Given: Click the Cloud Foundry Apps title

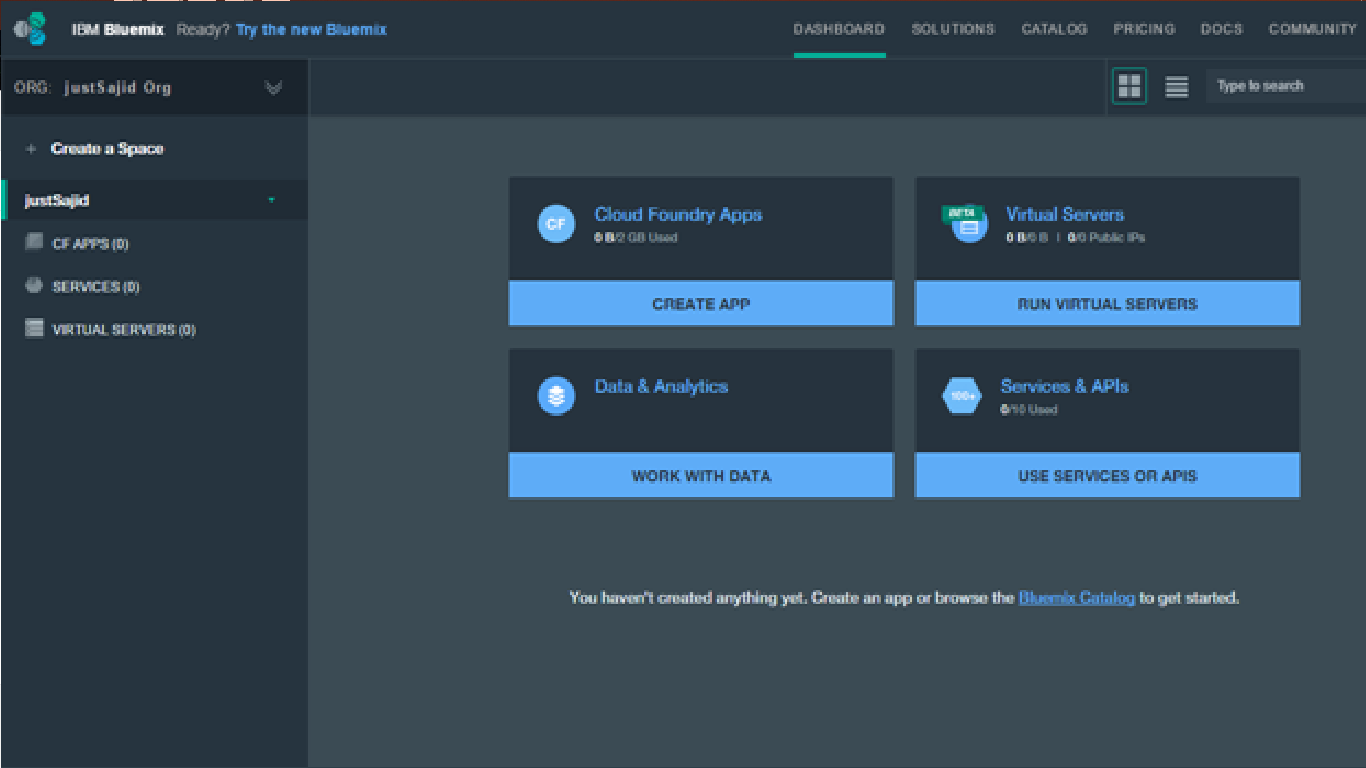Looking at the screenshot, I should (678, 214).
